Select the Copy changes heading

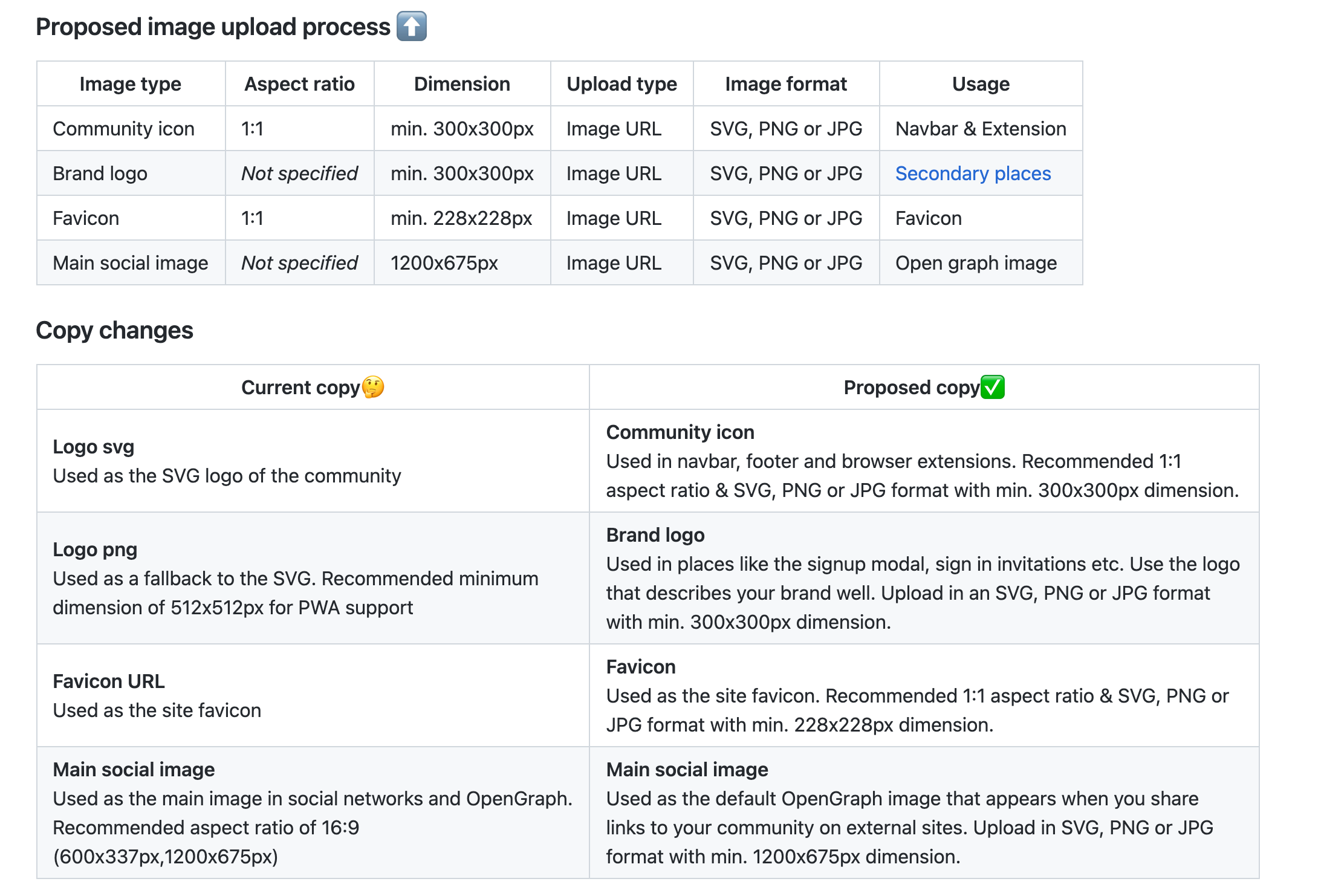[x=115, y=330]
